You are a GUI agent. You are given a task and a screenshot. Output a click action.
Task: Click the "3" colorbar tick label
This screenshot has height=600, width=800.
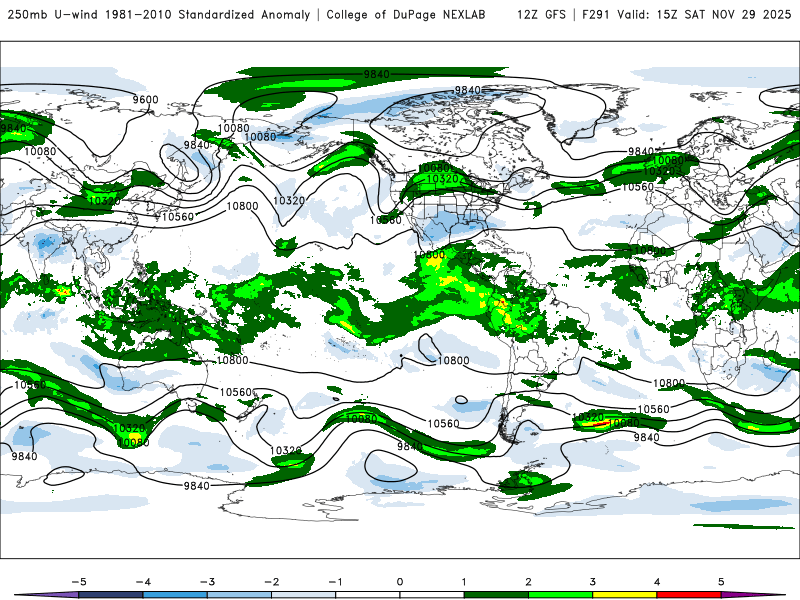593,582
